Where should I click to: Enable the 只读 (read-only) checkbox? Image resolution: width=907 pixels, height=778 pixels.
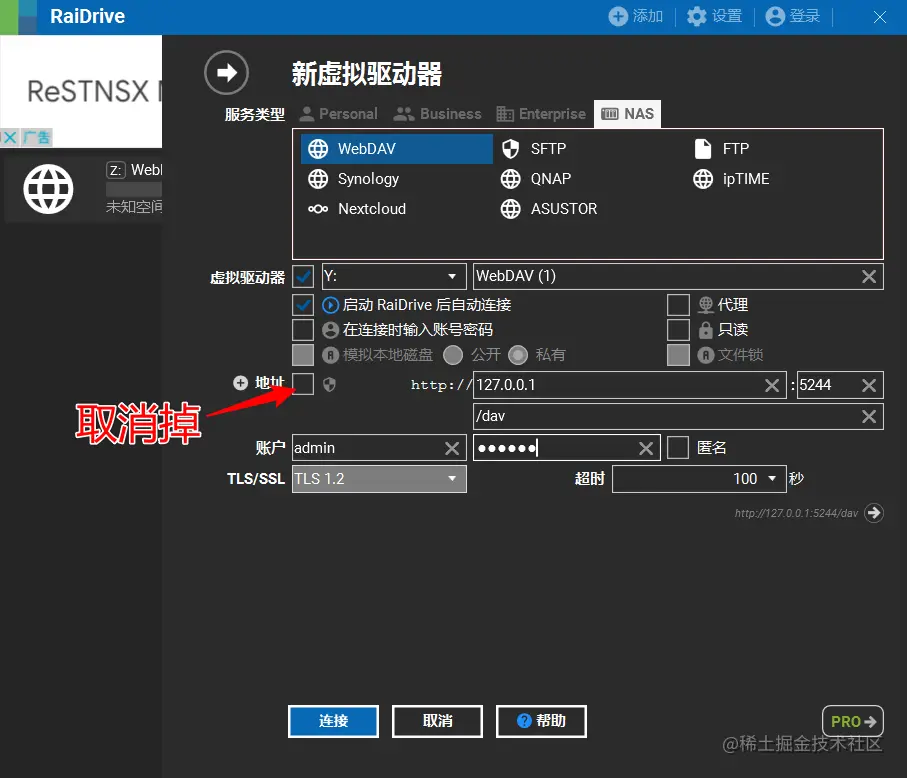[x=678, y=329]
